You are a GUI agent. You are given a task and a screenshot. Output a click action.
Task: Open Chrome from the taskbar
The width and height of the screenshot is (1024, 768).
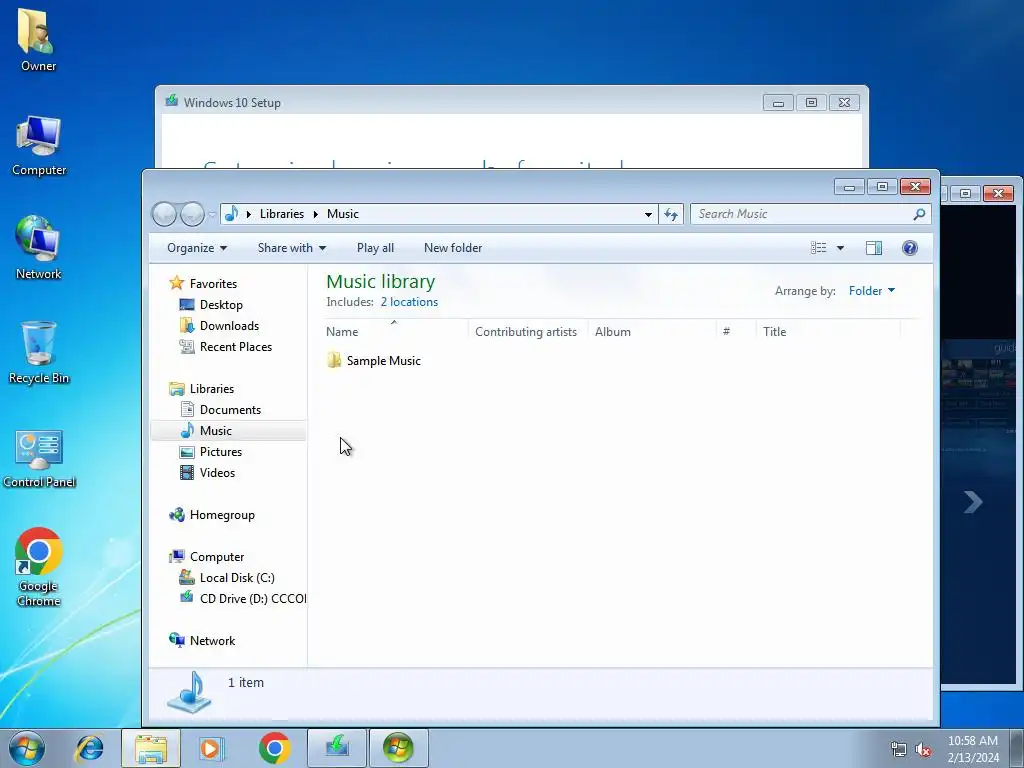(274, 748)
